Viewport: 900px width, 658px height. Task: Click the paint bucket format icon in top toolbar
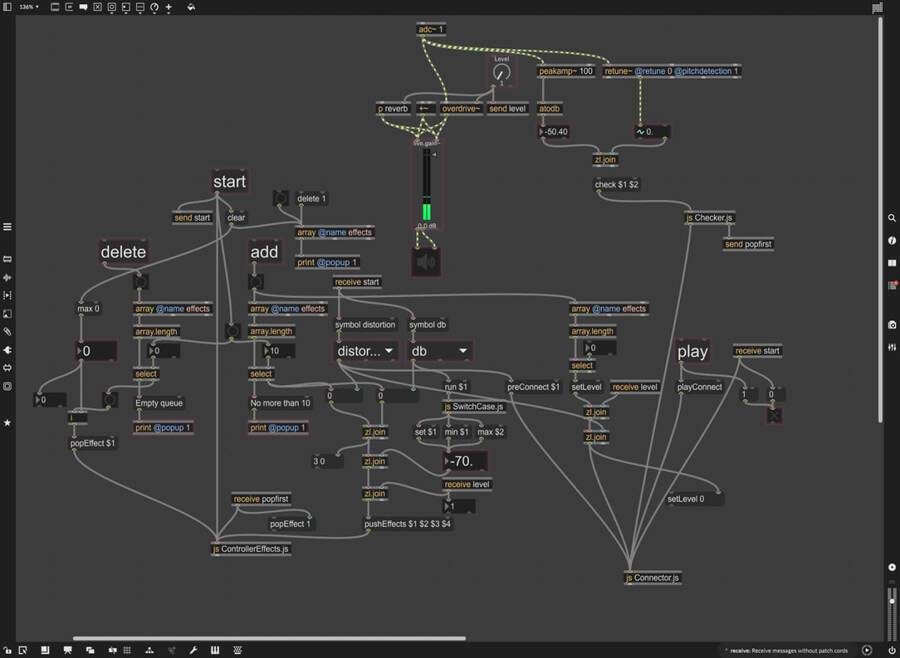click(x=191, y=7)
